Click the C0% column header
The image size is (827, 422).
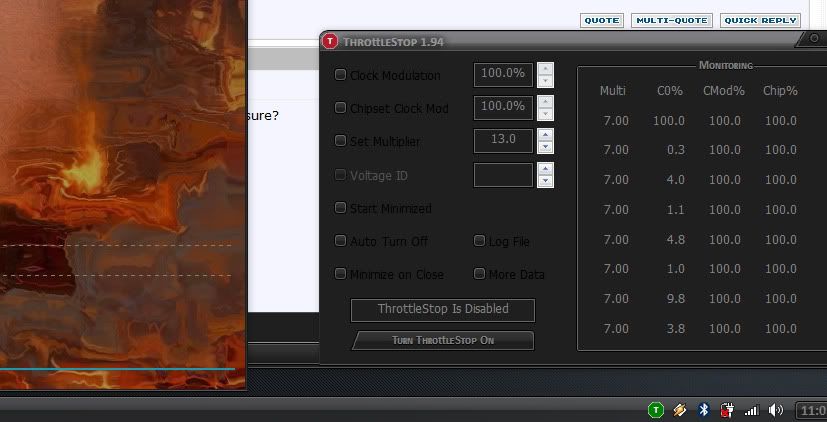tap(670, 91)
